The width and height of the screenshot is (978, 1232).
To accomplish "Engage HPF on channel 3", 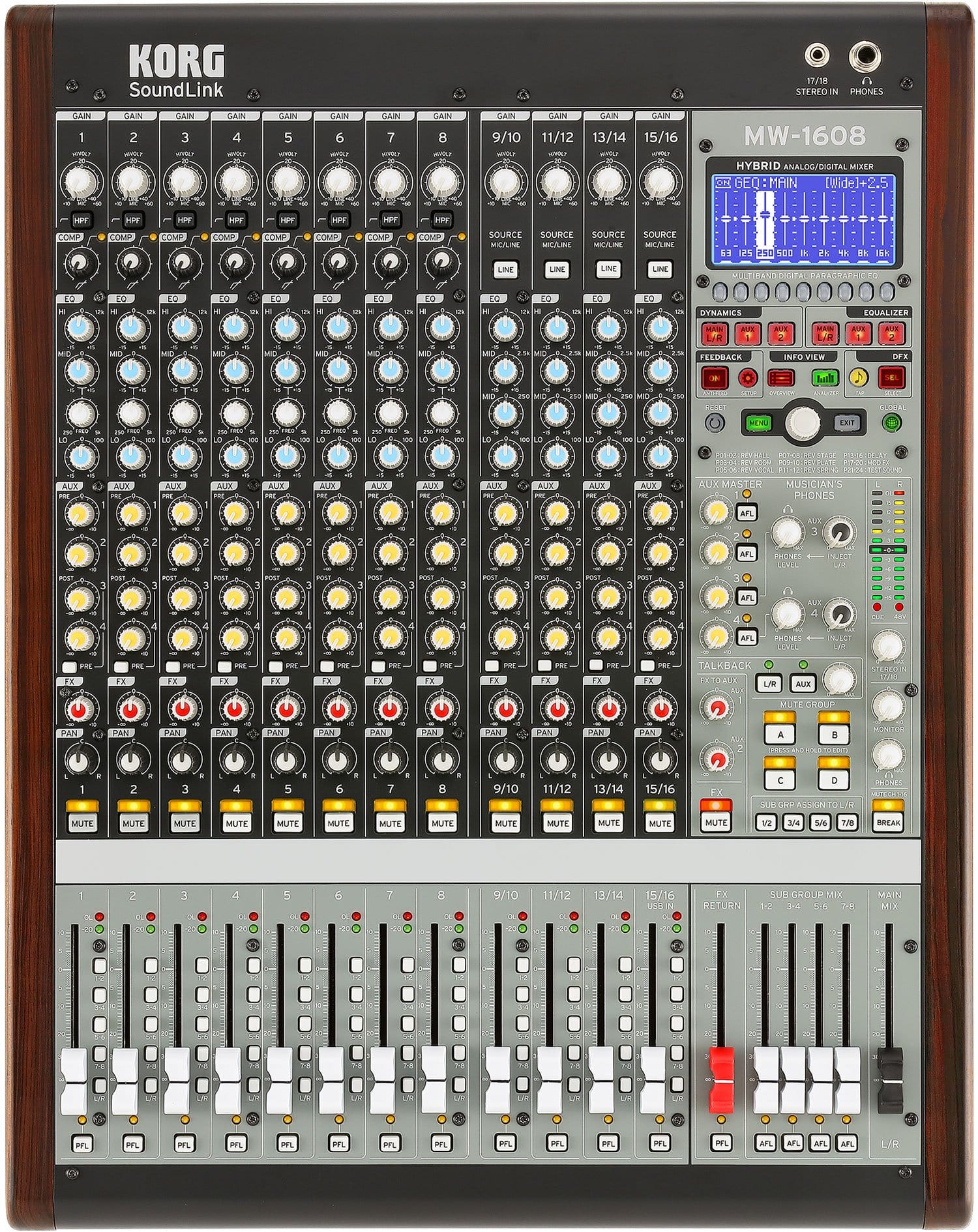I will [x=185, y=220].
